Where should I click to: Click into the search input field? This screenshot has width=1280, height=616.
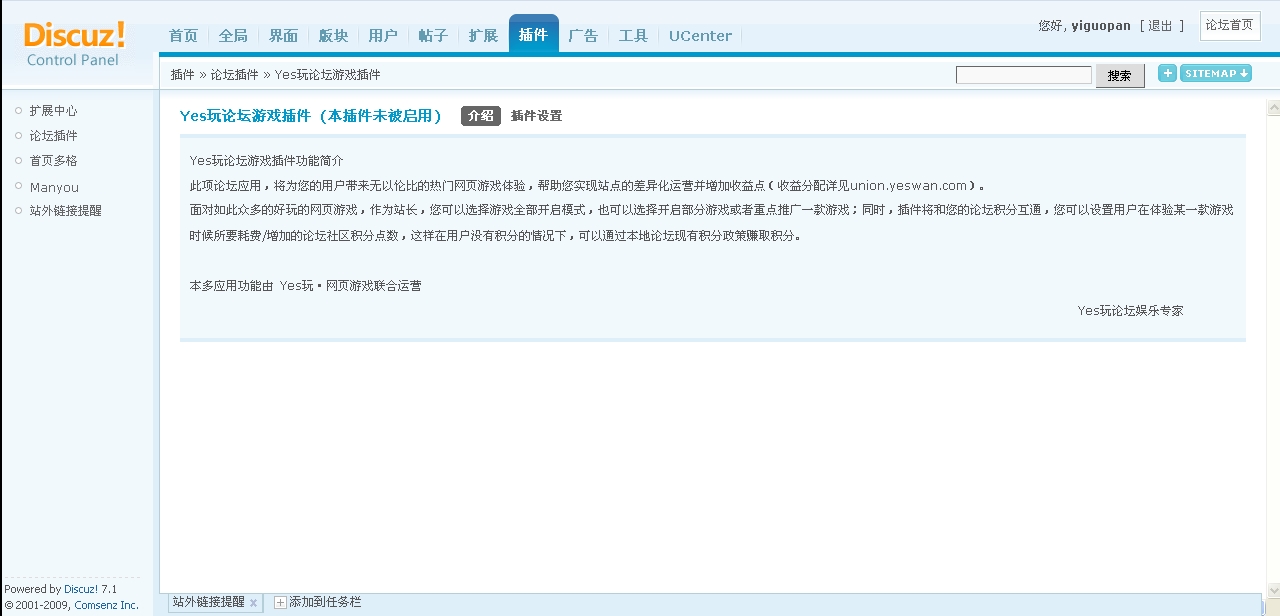point(1024,75)
